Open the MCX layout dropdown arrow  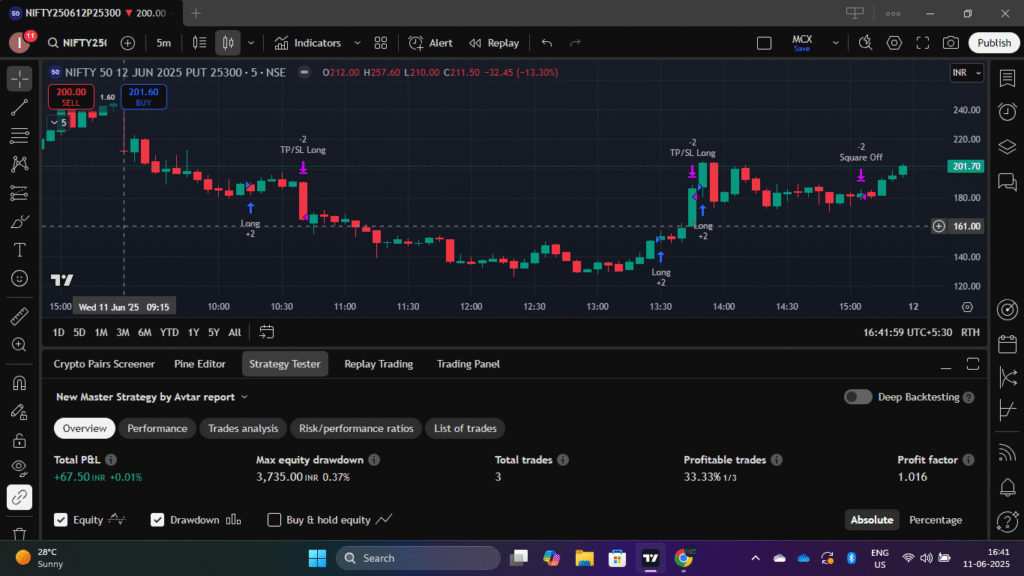[835, 43]
